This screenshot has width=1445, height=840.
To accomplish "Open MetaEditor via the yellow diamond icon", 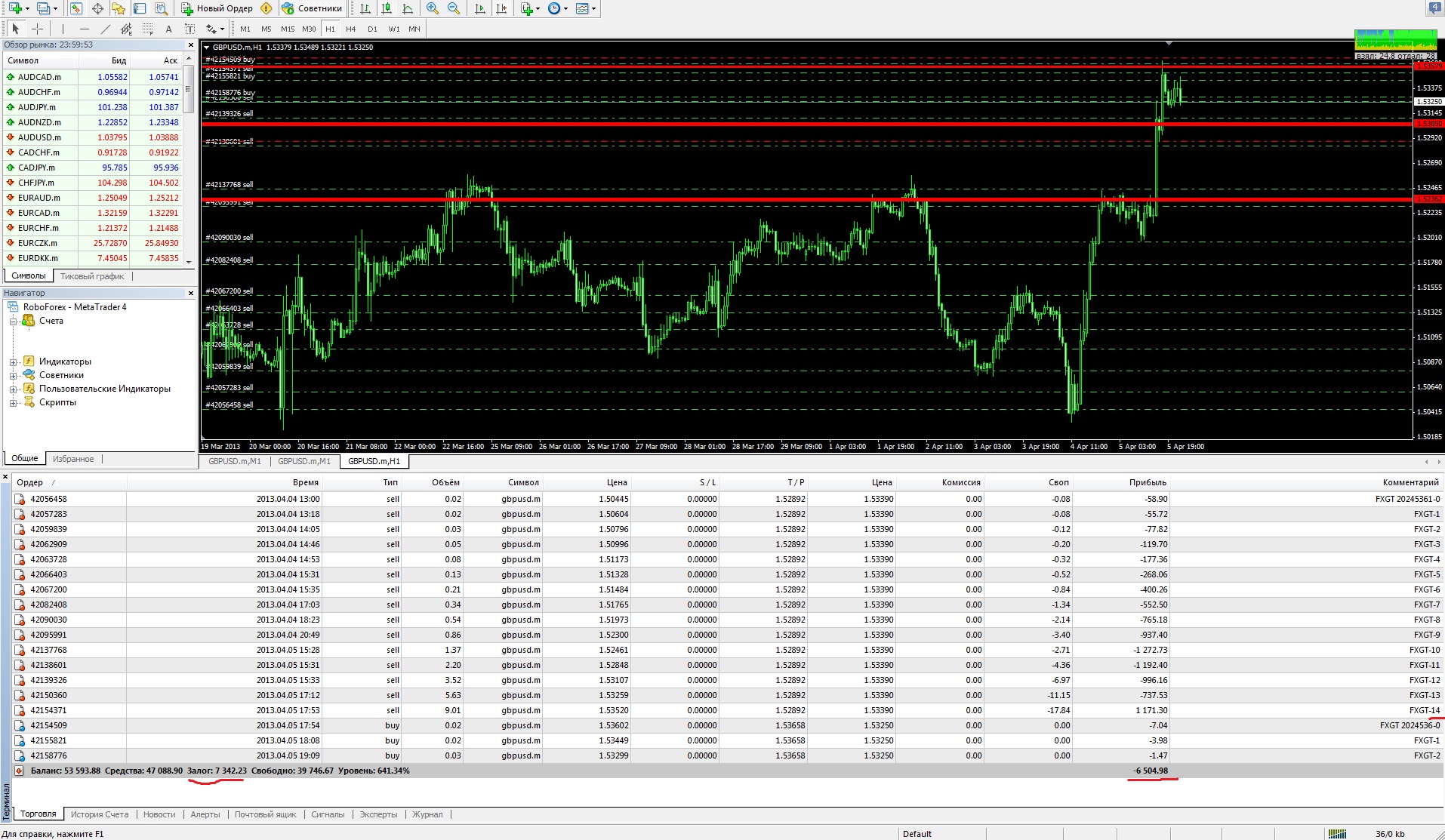I will pyautogui.click(x=266, y=8).
